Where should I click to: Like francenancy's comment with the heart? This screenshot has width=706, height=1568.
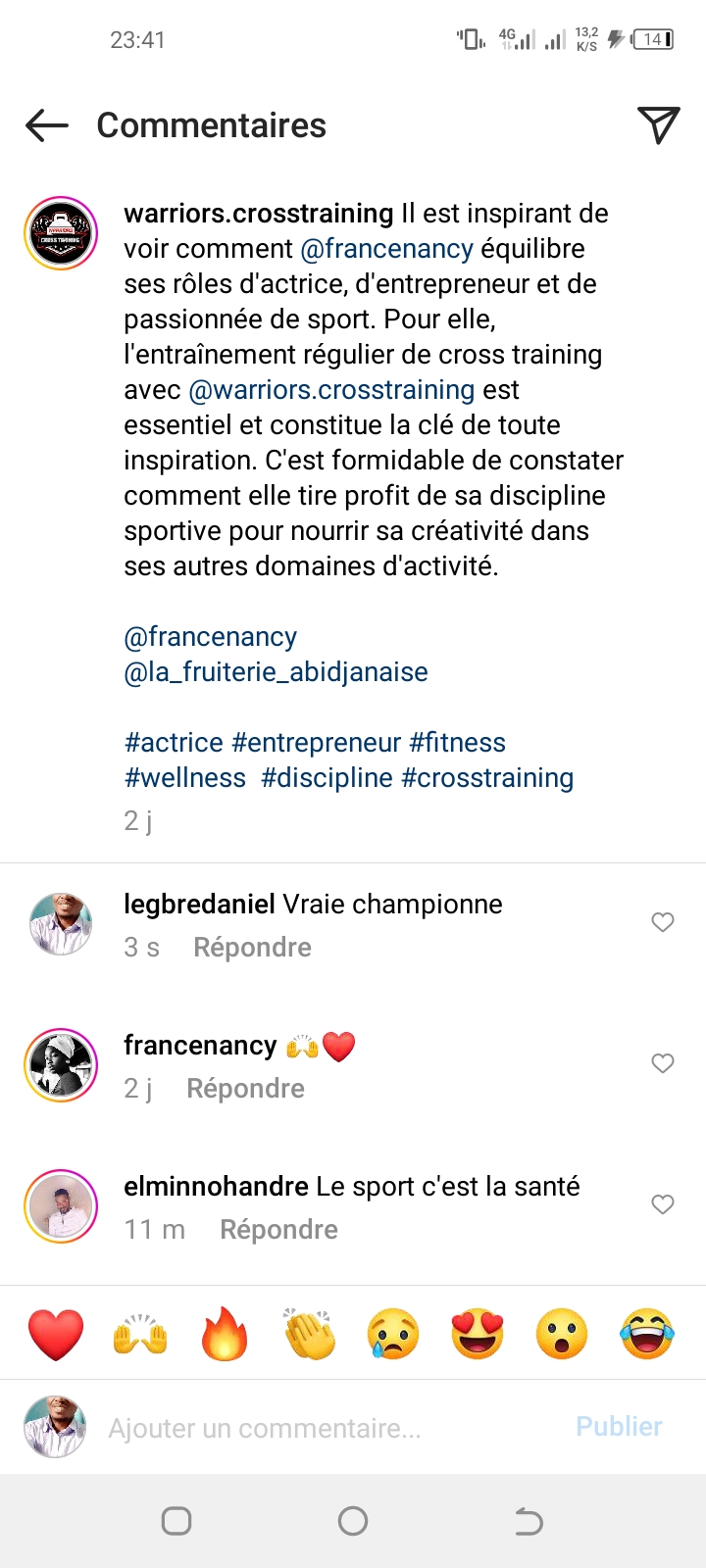coord(663,1063)
